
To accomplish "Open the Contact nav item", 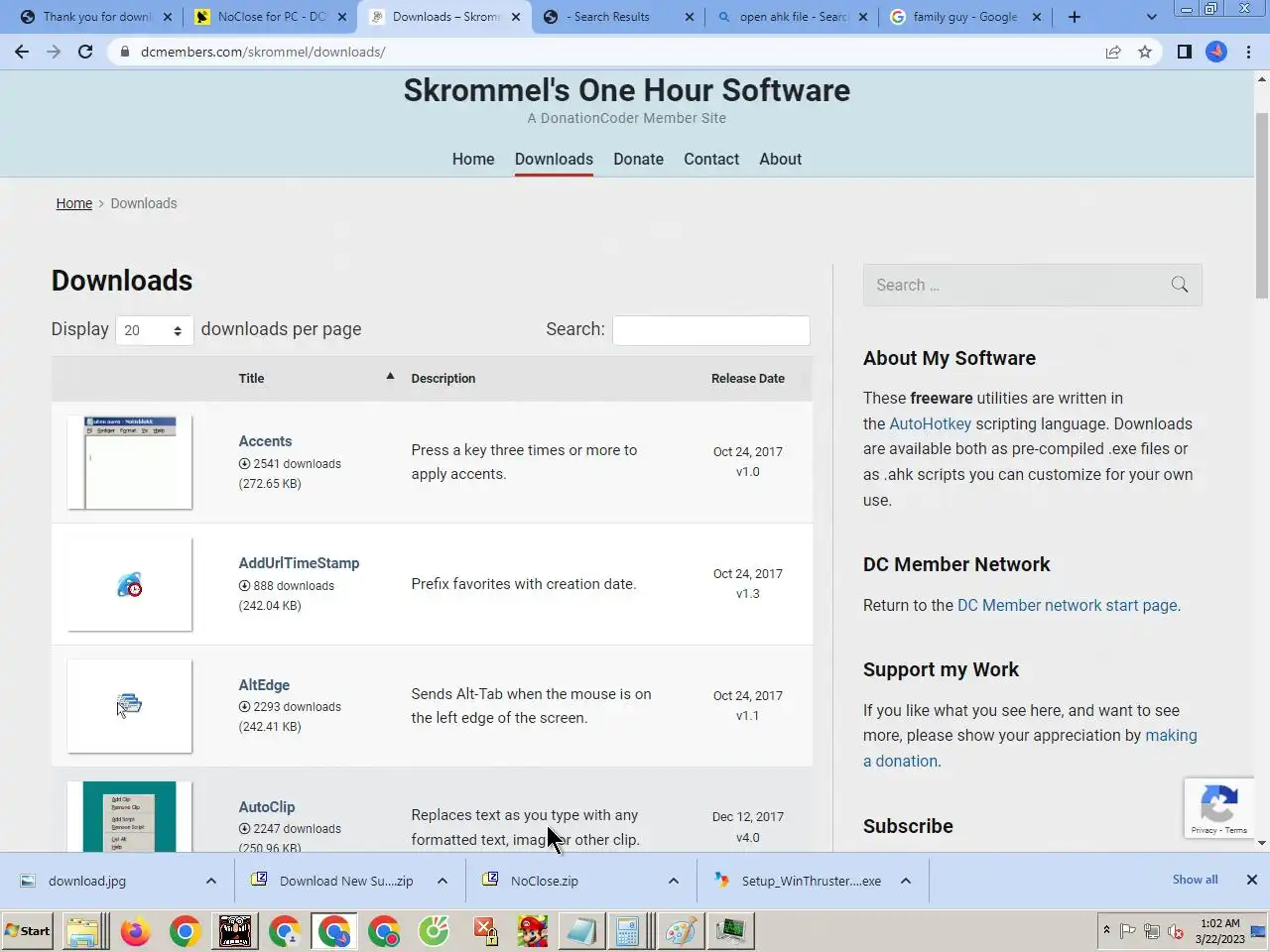I will point(711,159).
